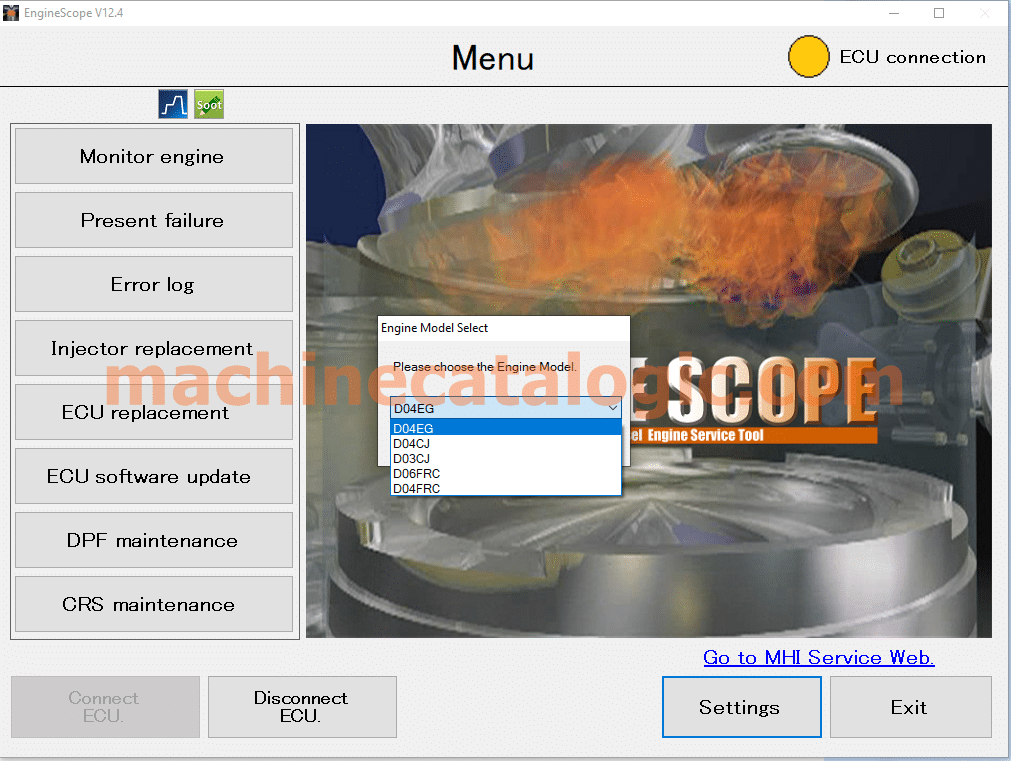Open Settings

pyautogui.click(x=741, y=707)
